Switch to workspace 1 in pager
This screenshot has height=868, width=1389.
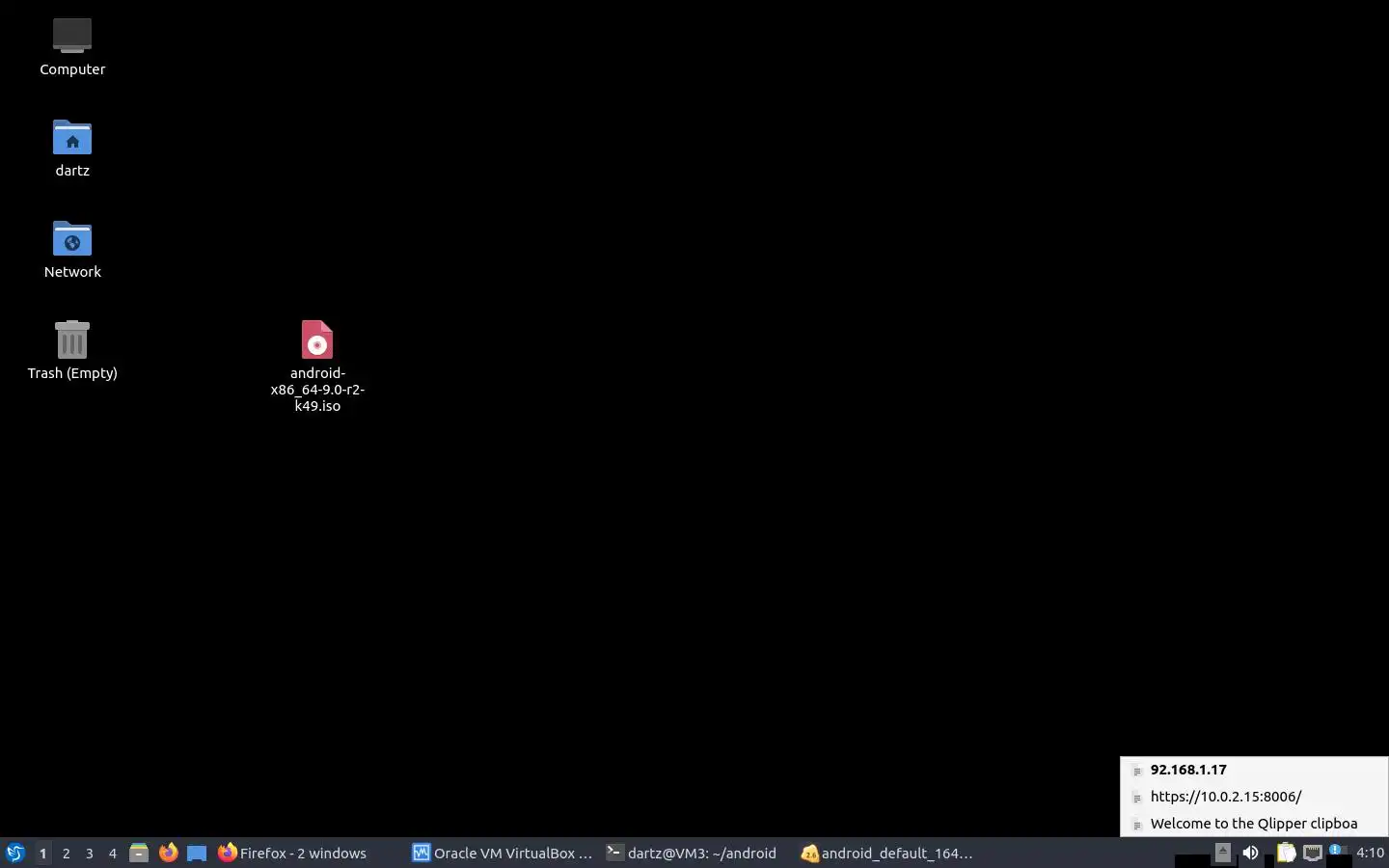pos(42,853)
